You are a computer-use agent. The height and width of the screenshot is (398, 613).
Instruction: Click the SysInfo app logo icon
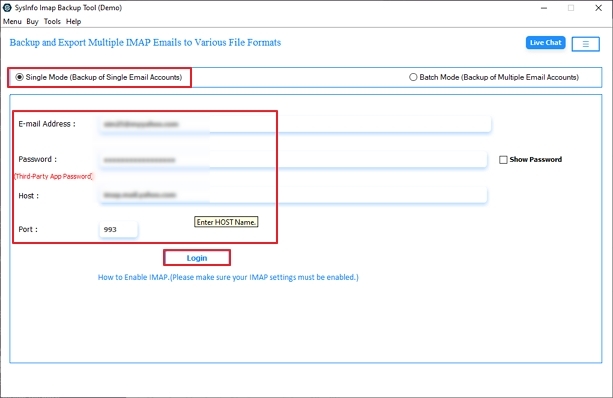(x=7, y=7)
